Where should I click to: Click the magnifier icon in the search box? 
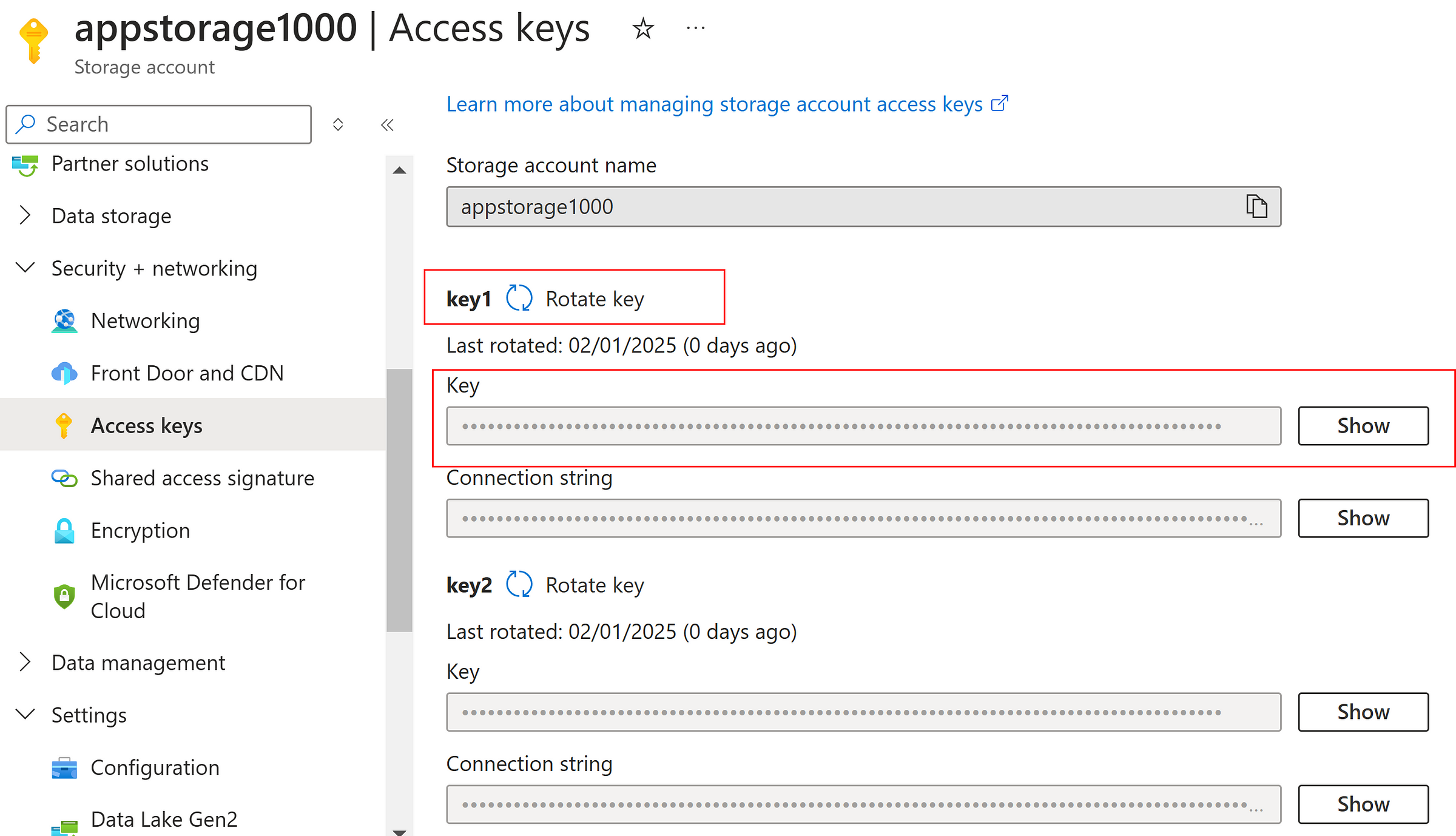(25, 124)
